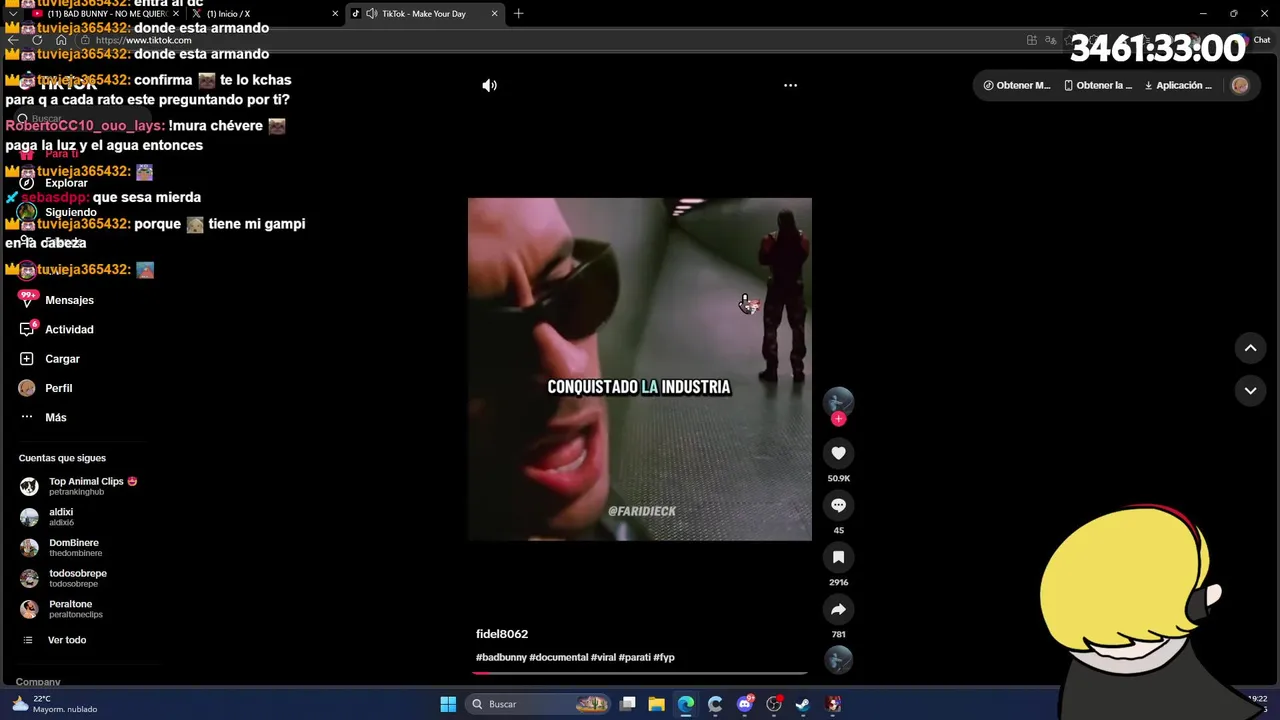Click the playing TikTok video
This screenshot has height=720, width=1280.
[640, 369]
